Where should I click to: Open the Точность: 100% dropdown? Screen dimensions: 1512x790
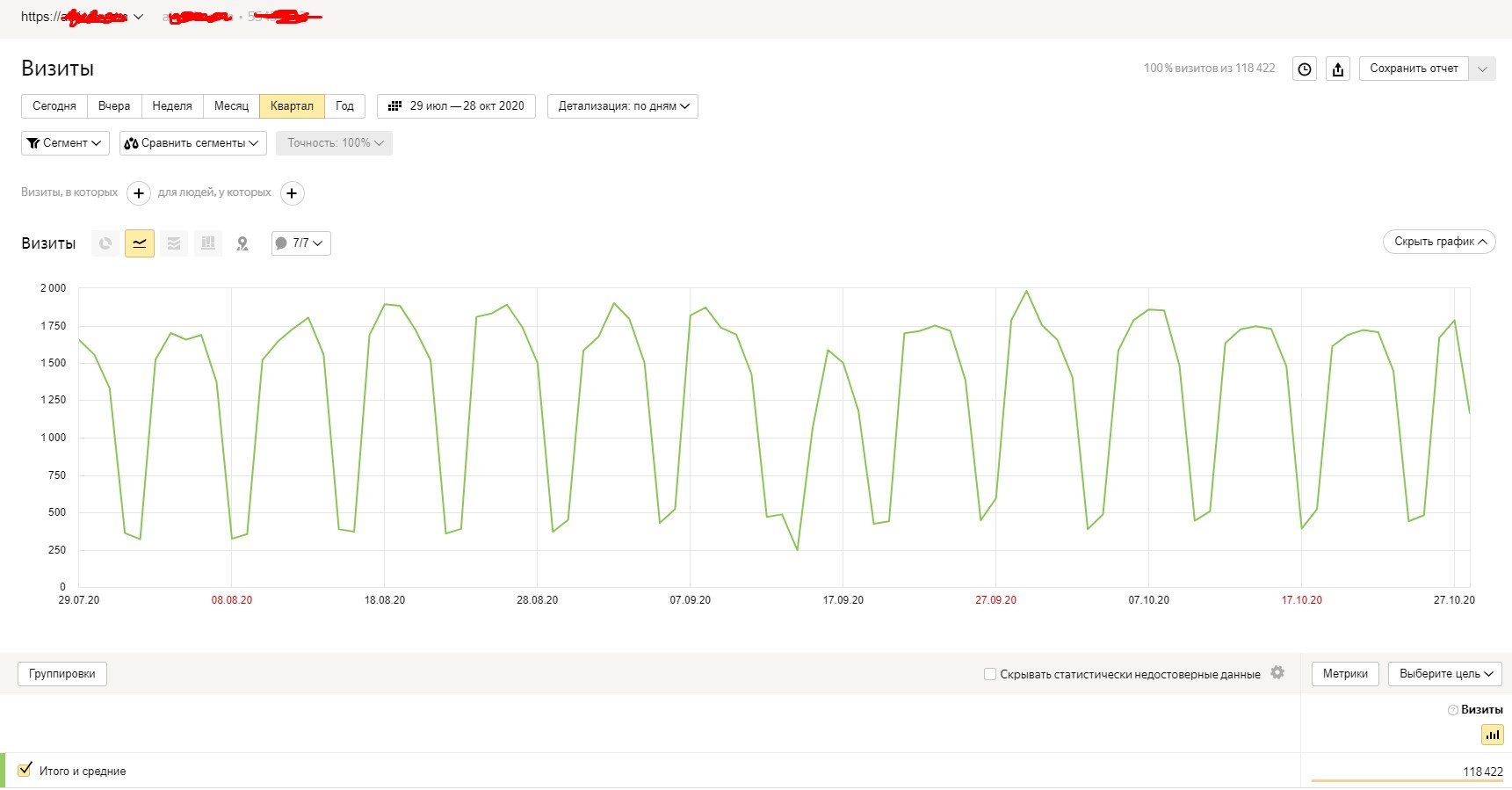click(x=334, y=143)
